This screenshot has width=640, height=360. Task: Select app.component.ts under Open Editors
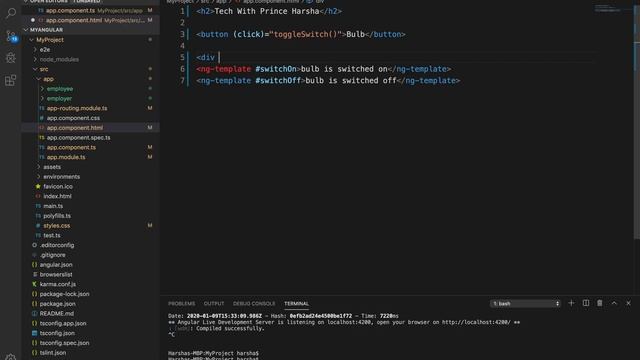coord(91,10)
